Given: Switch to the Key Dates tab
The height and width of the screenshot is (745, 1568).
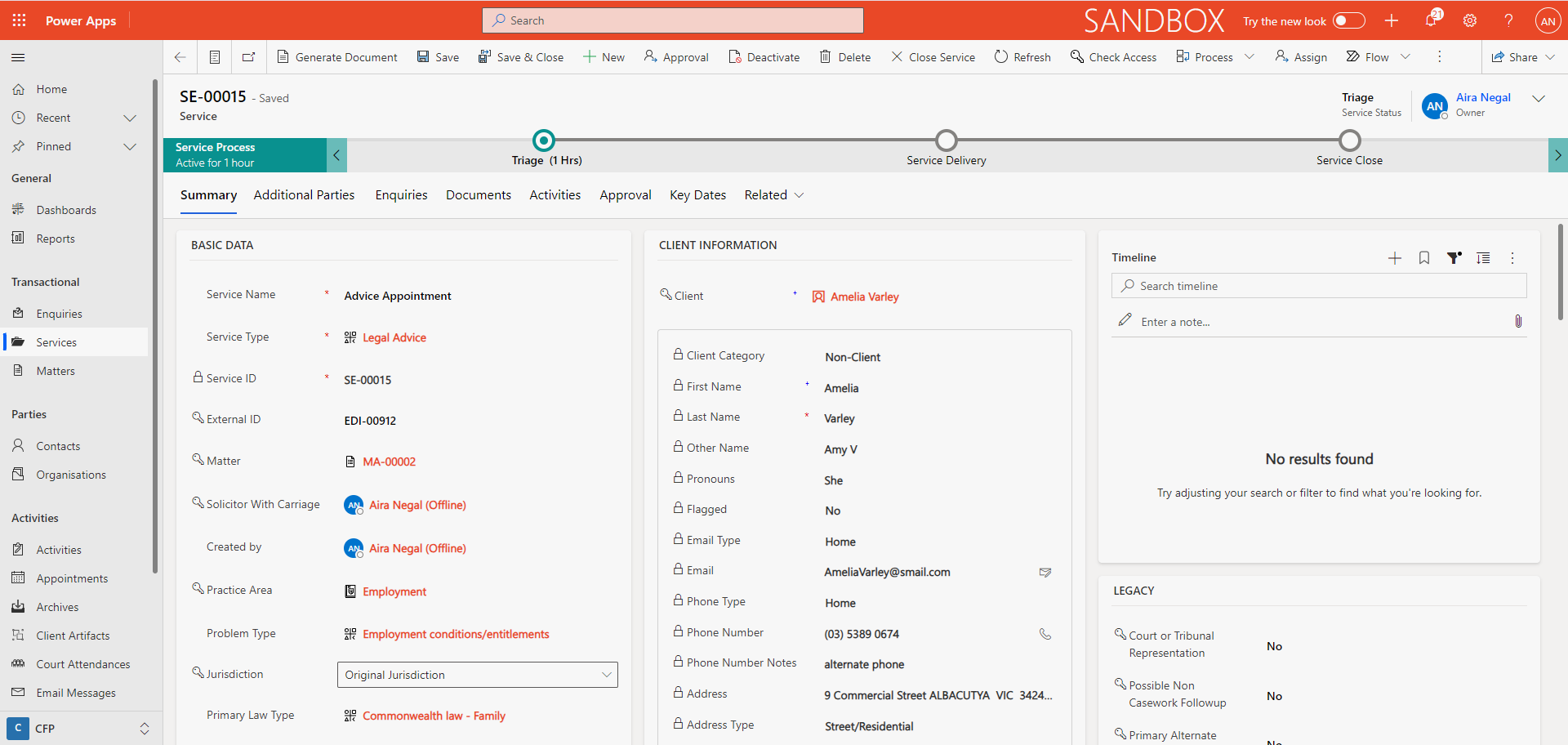Looking at the screenshot, I should [697, 195].
